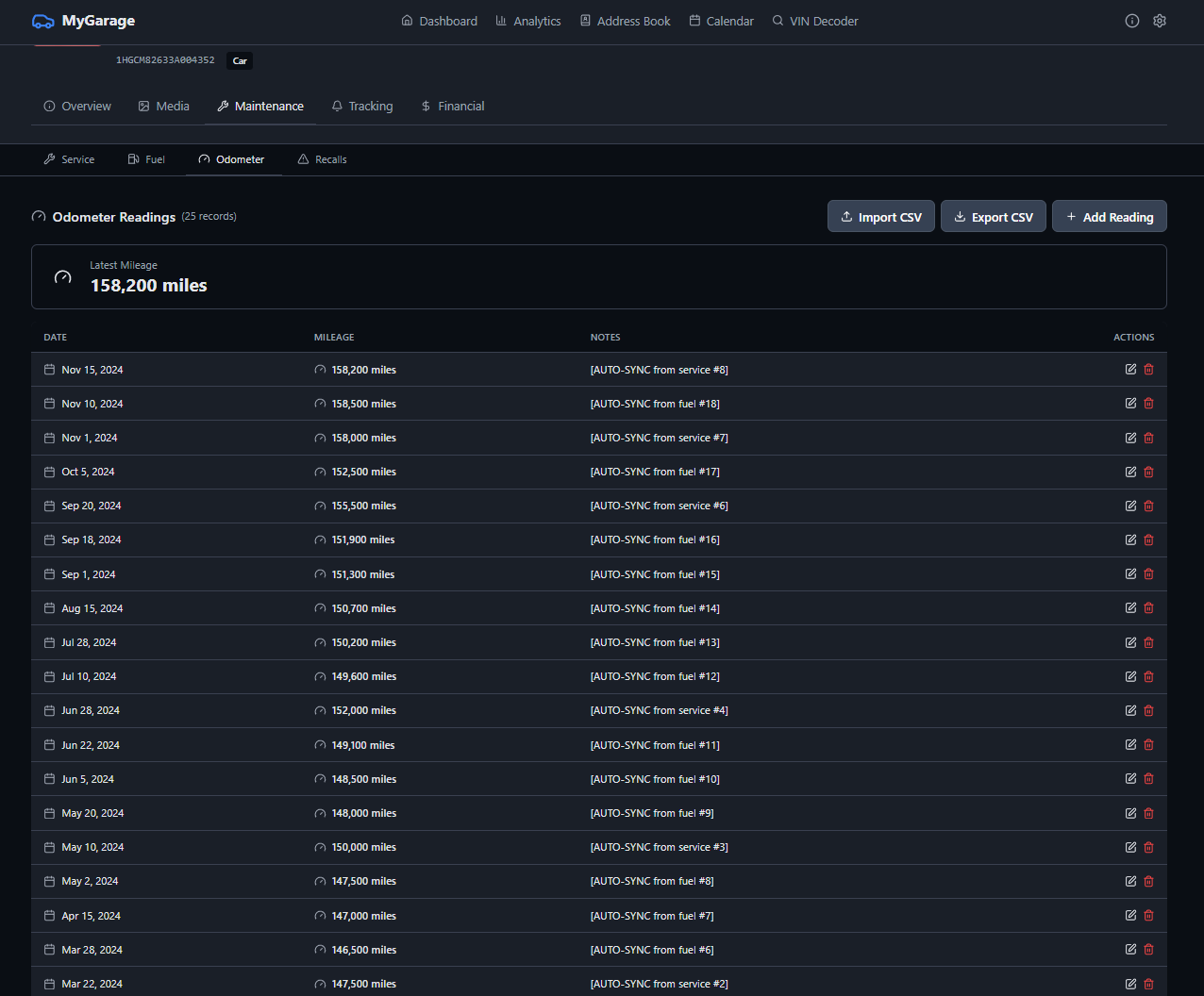Image resolution: width=1204 pixels, height=996 pixels.
Task: Click the Import CSV button
Action: (x=880, y=217)
